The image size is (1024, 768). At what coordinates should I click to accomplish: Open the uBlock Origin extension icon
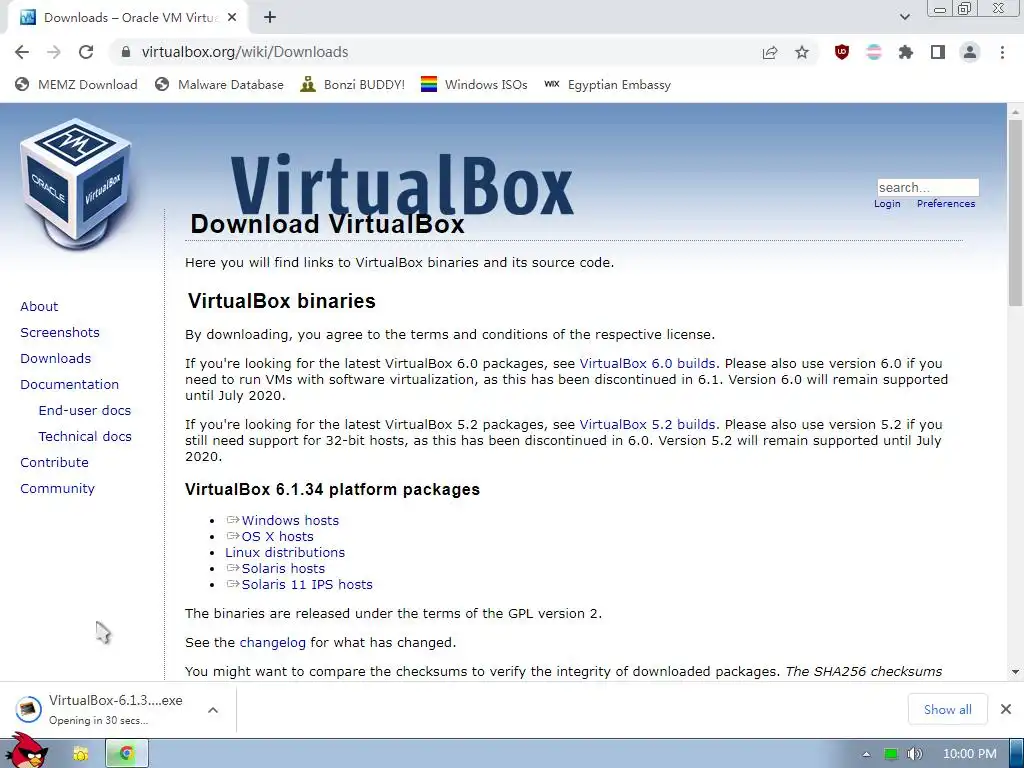click(x=842, y=52)
